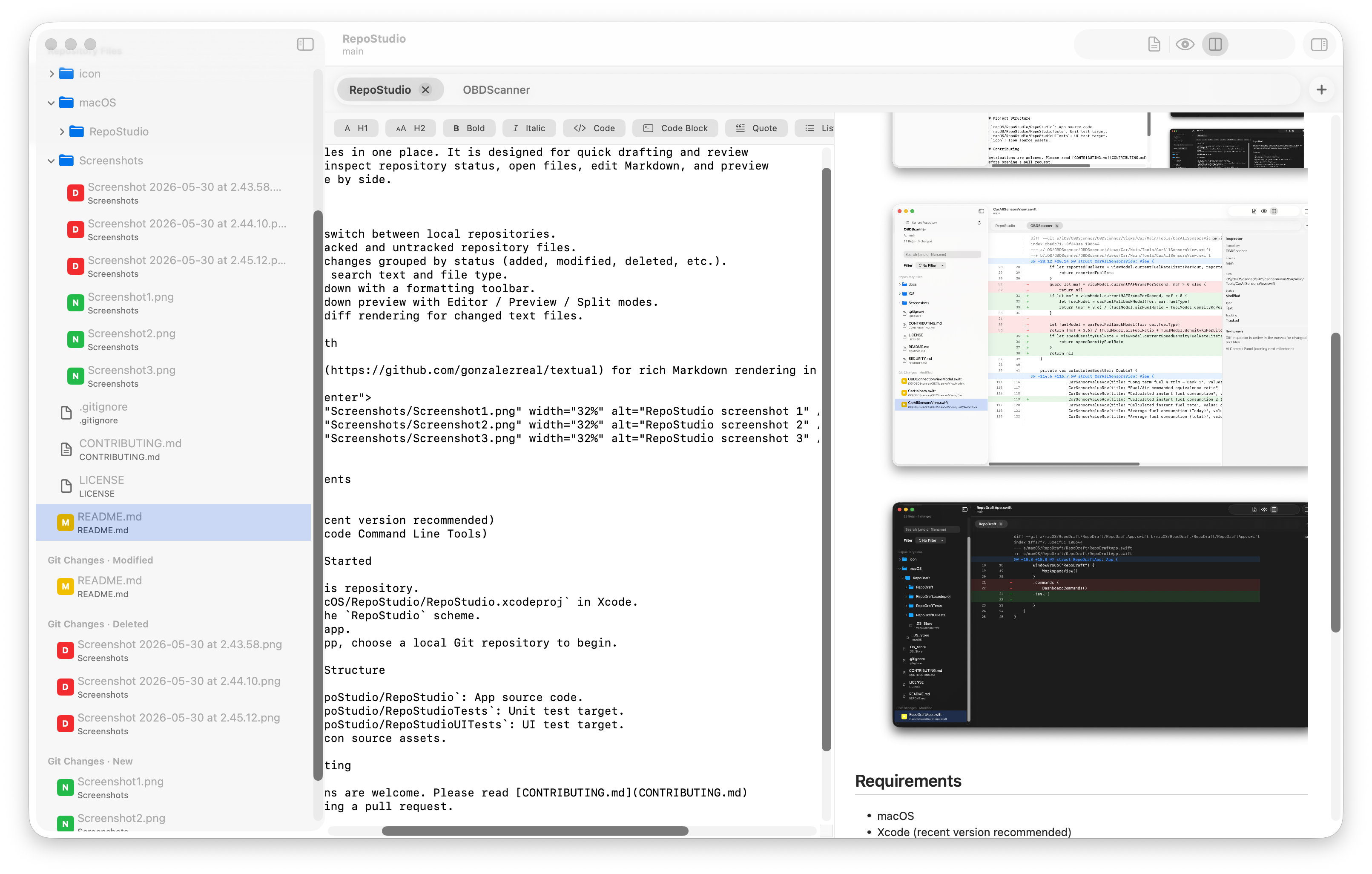Switch to split view mode
The width and height of the screenshot is (1372, 874).
(1215, 44)
